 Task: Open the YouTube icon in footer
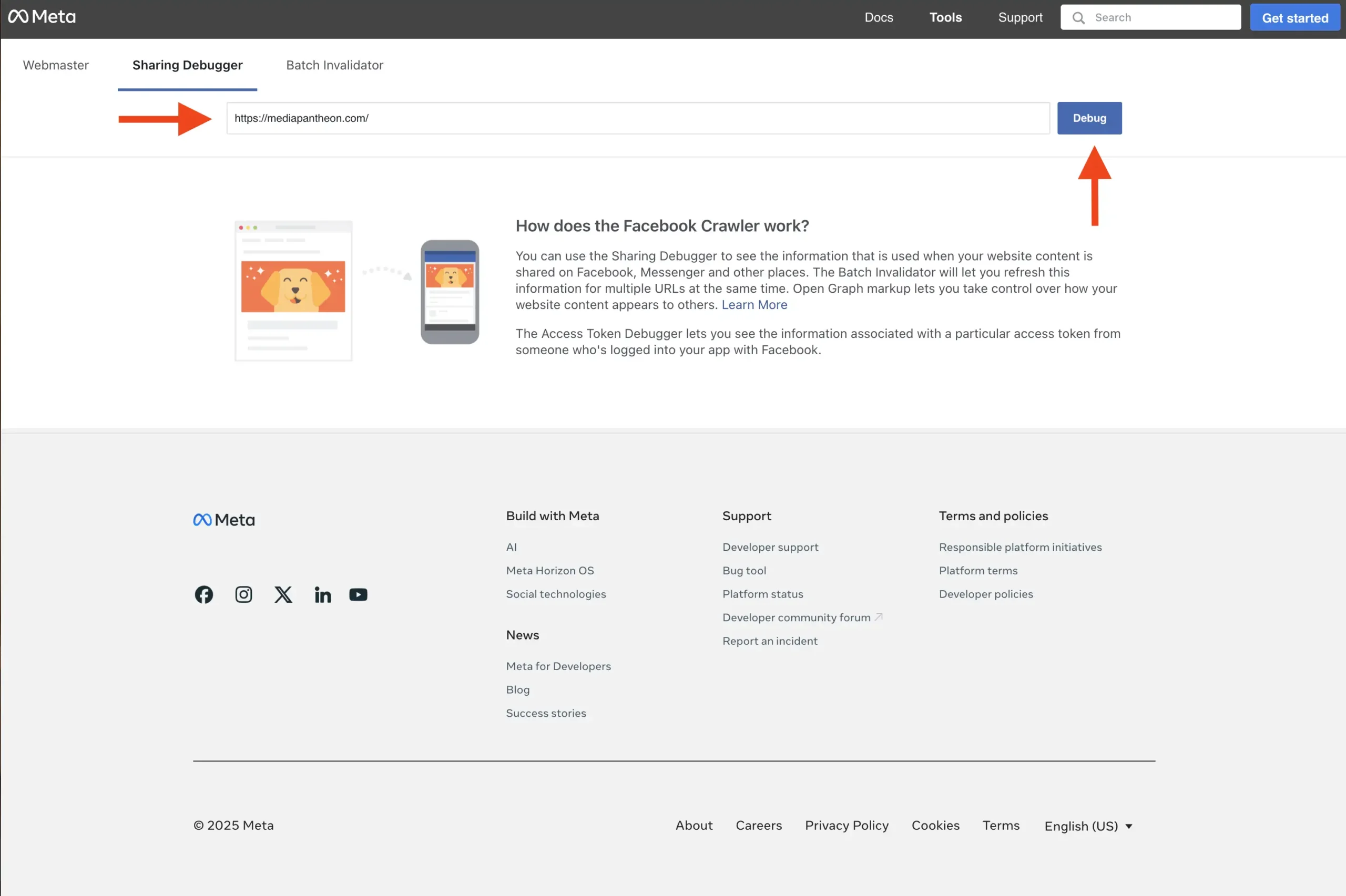point(359,594)
